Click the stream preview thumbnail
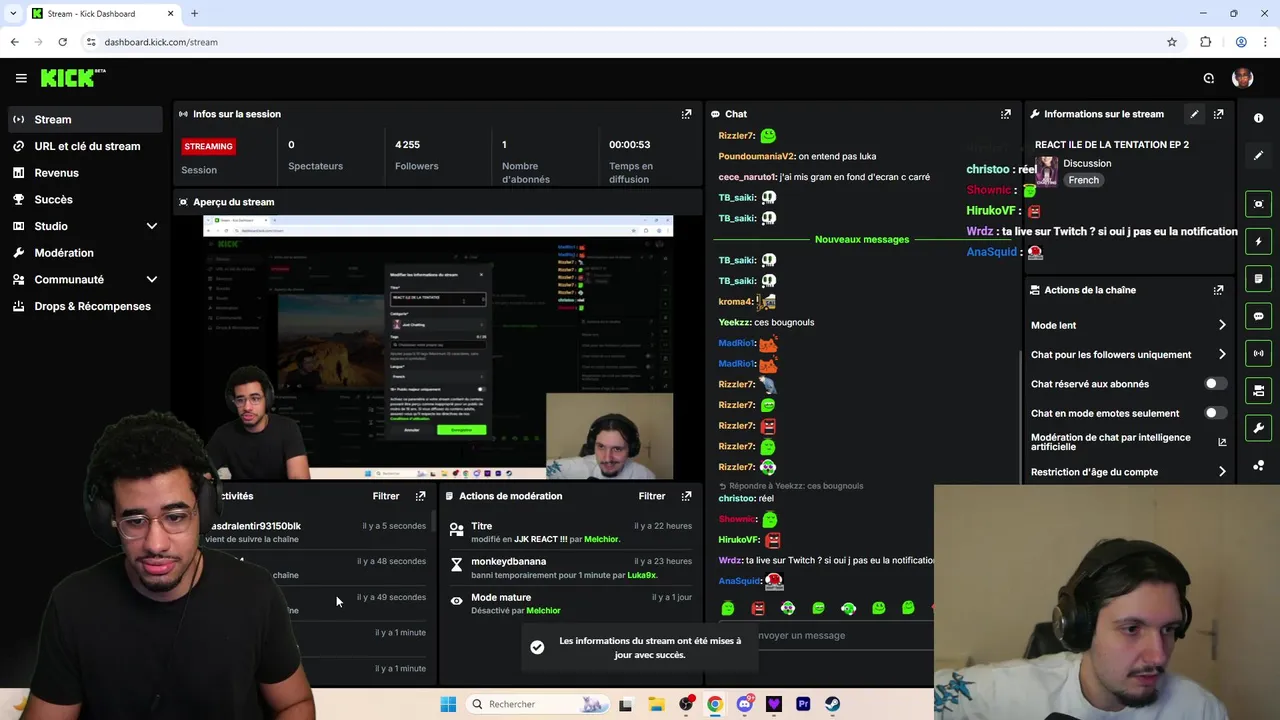This screenshot has width=1280, height=720. tap(438, 348)
